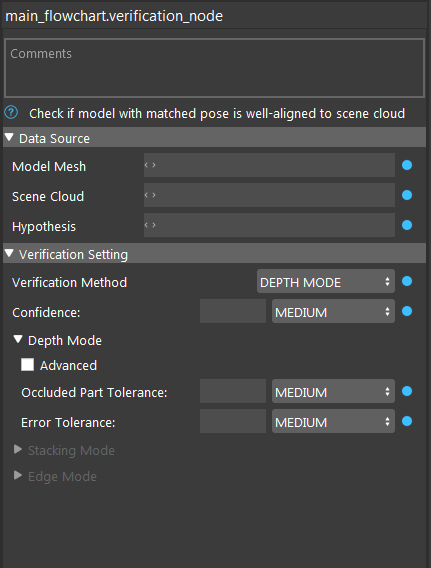
Task: Enable the Advanced checkbox
Action: coord(28,365)
